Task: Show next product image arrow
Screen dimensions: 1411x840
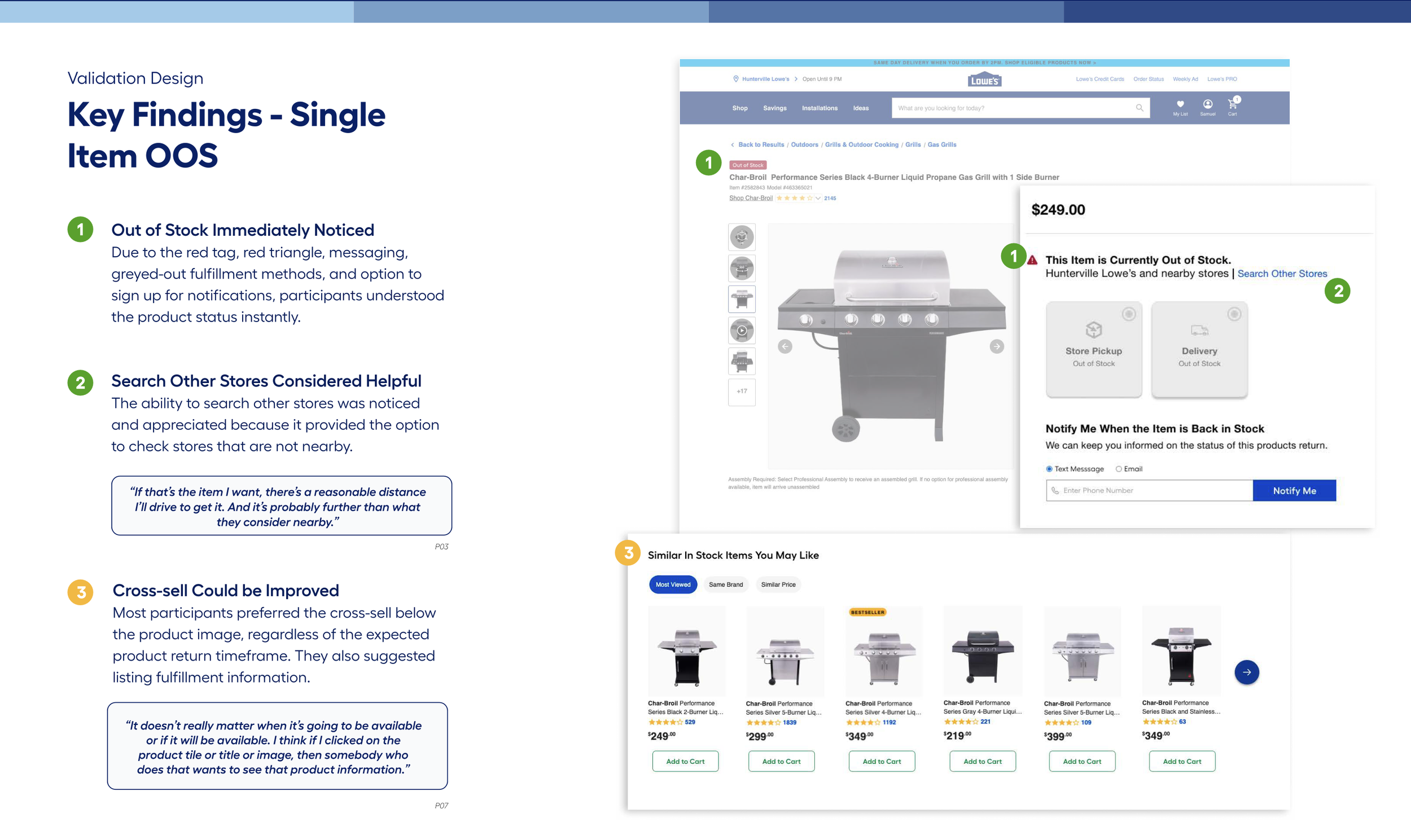Action: [997, 346]
